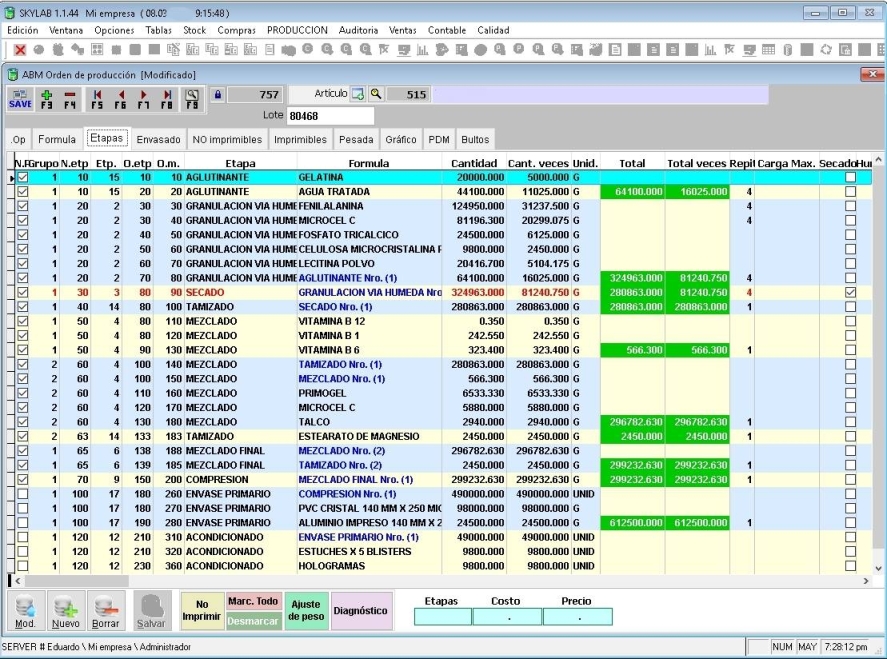The height and width of the screenshot is (659, 887).
Task: Click the Mod. database button
Action: pos(25,611)
